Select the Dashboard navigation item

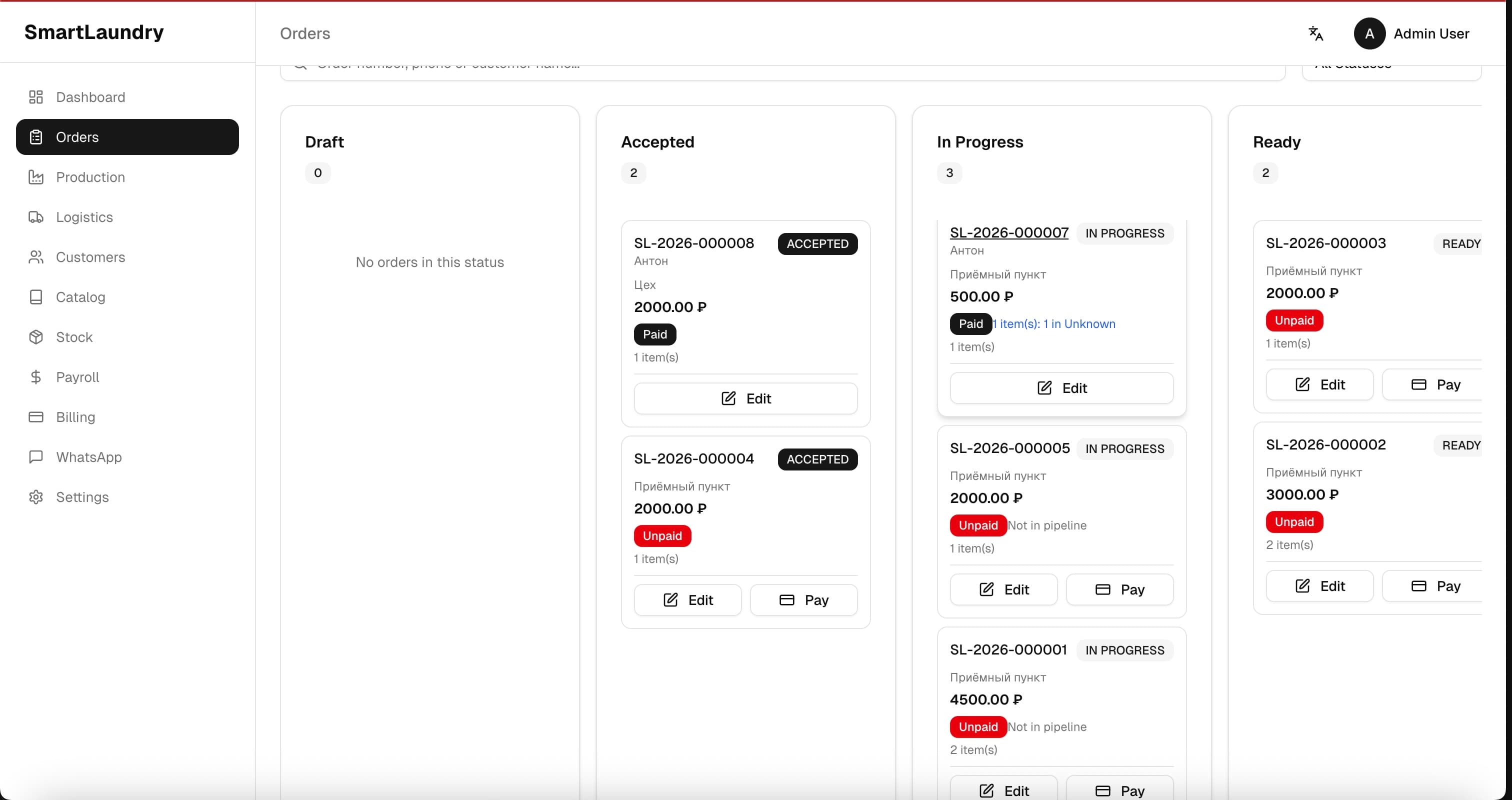tap(90, 97)
